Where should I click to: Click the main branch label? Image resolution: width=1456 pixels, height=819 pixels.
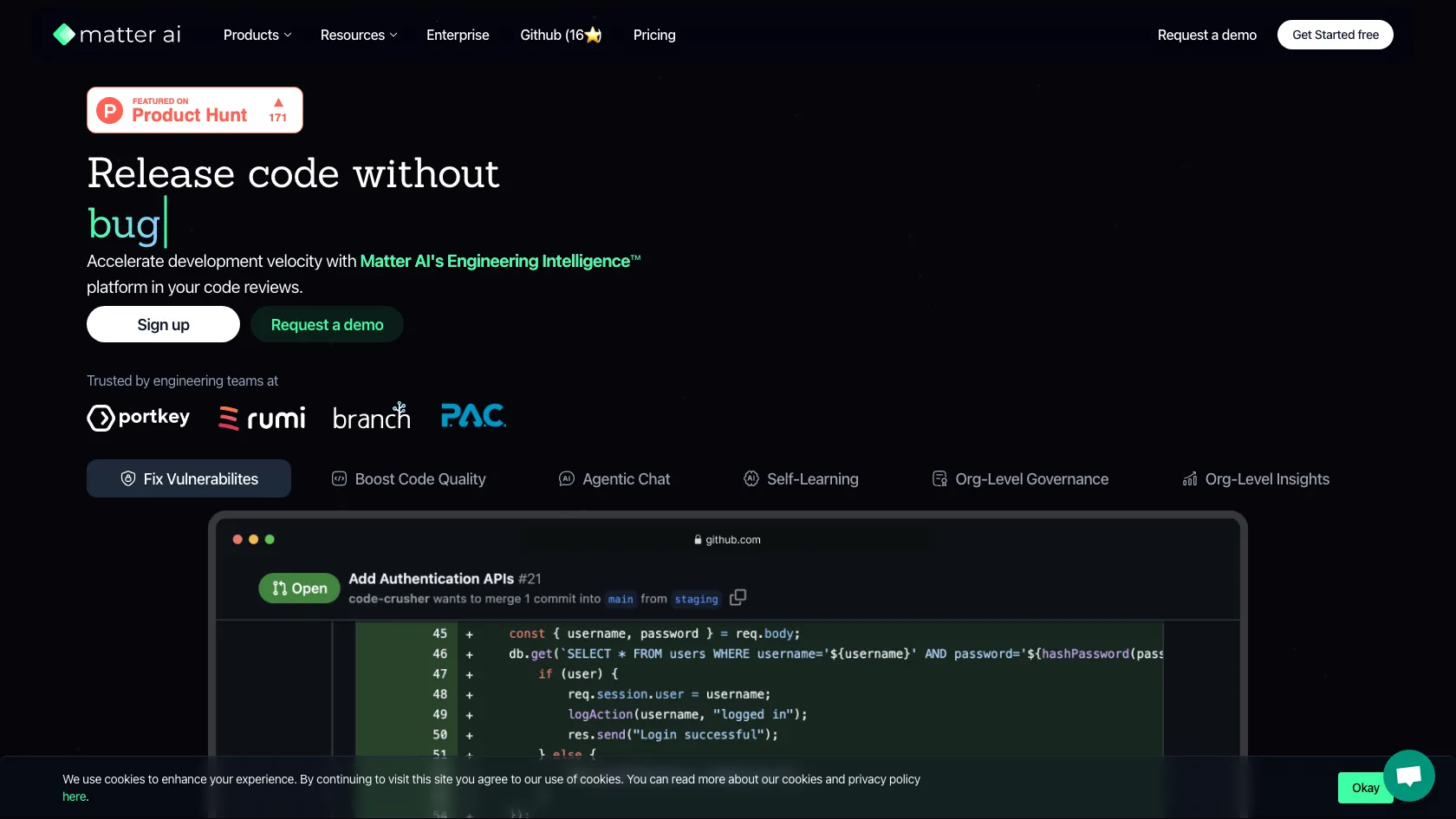[621, 599]
